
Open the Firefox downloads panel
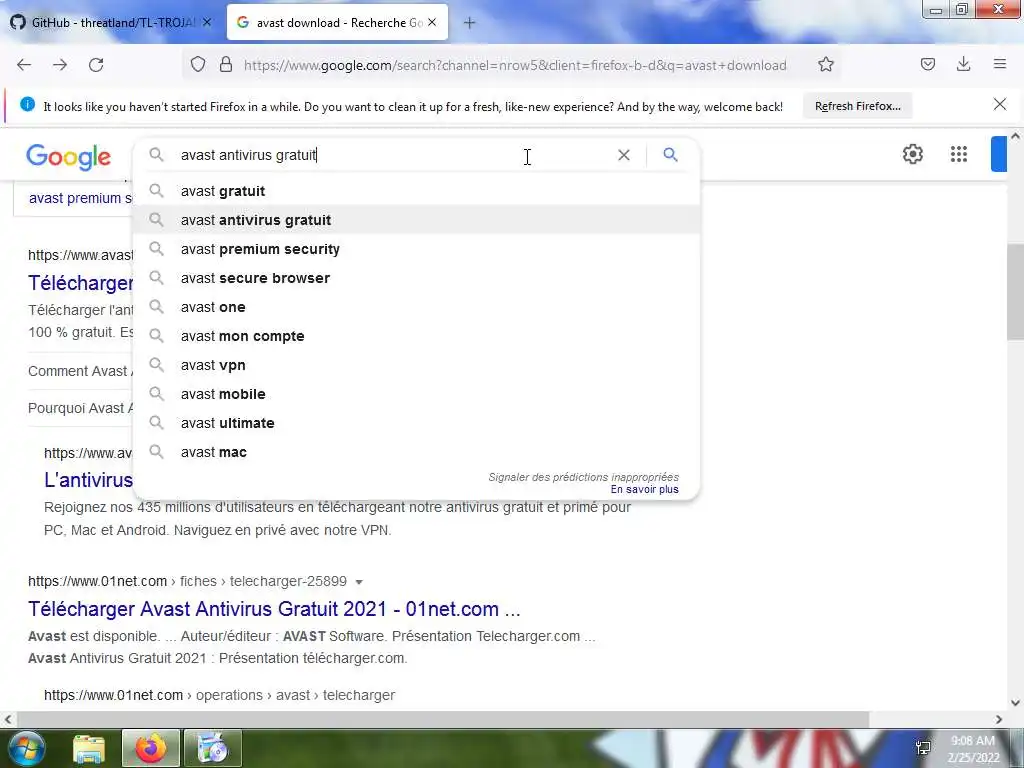coord(963,65)
